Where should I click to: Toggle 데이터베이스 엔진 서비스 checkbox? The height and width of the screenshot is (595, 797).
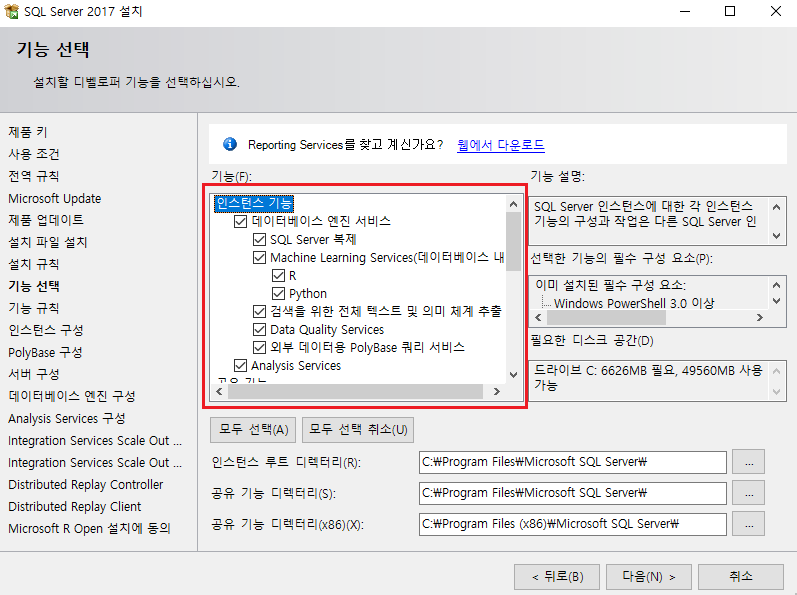click(x=240, y=221)
